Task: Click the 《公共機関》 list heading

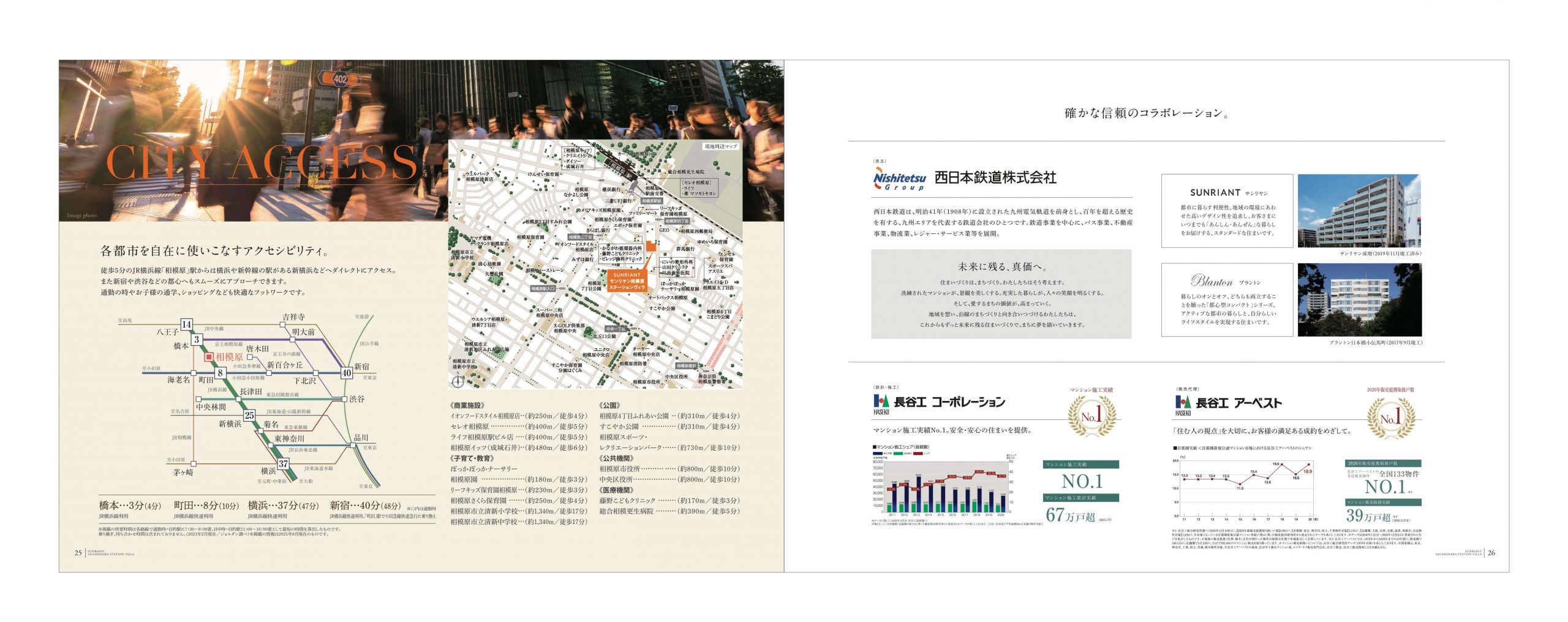Action: (617, 458)
